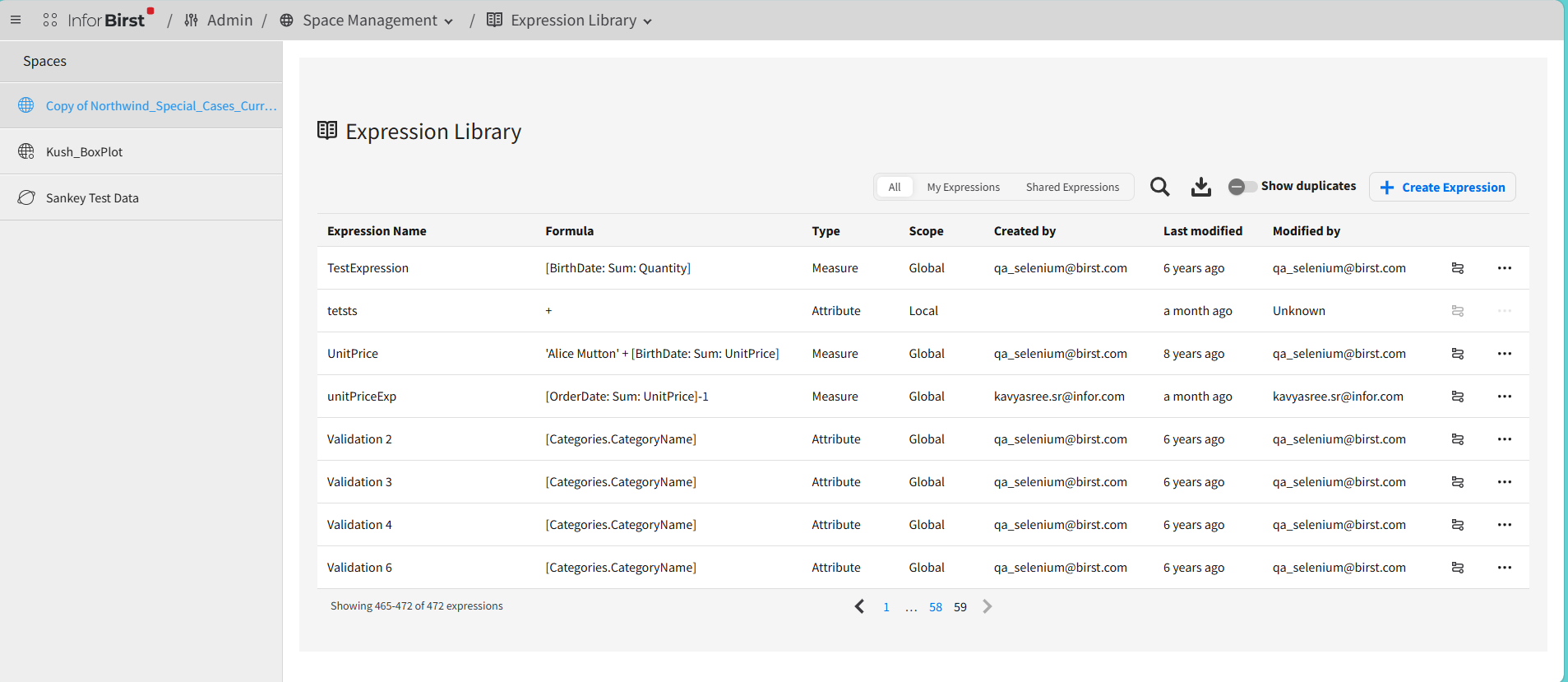The image size is (1568, 682).
Task: Expand the Space Management dropdown
Action: (x=448, y=21)
